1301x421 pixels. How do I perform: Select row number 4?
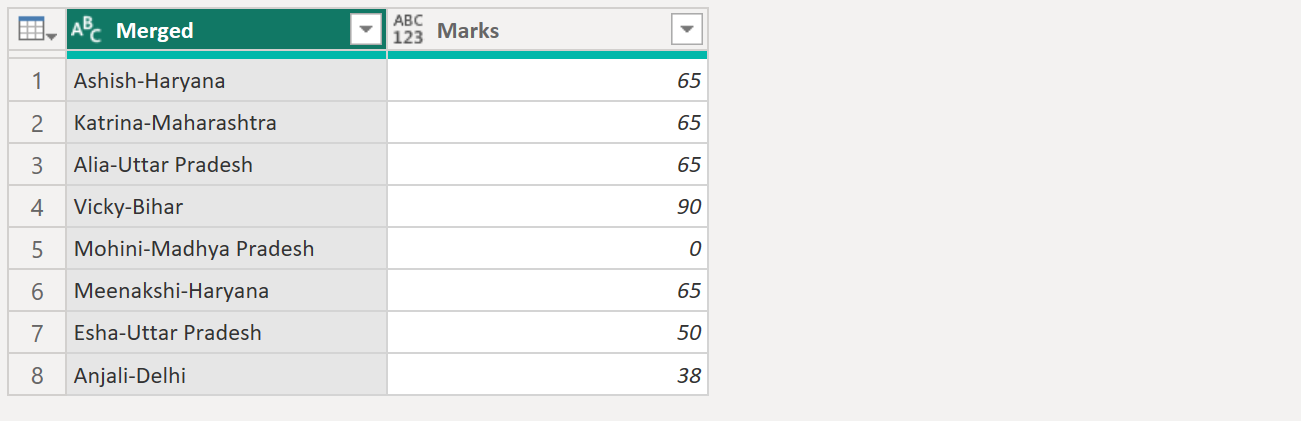tap(37, 207)
